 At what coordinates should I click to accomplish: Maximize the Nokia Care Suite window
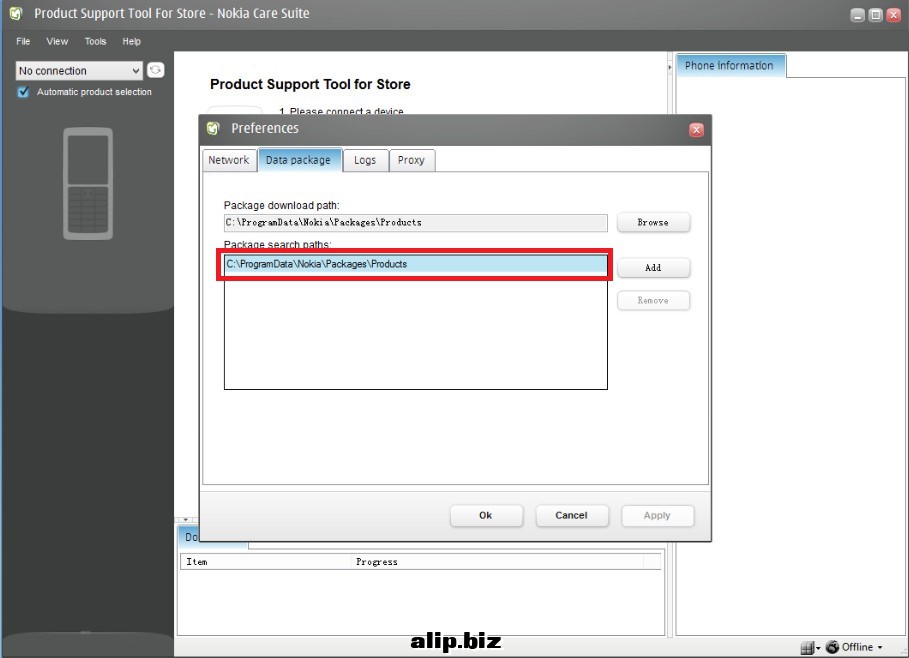[876, 15]
